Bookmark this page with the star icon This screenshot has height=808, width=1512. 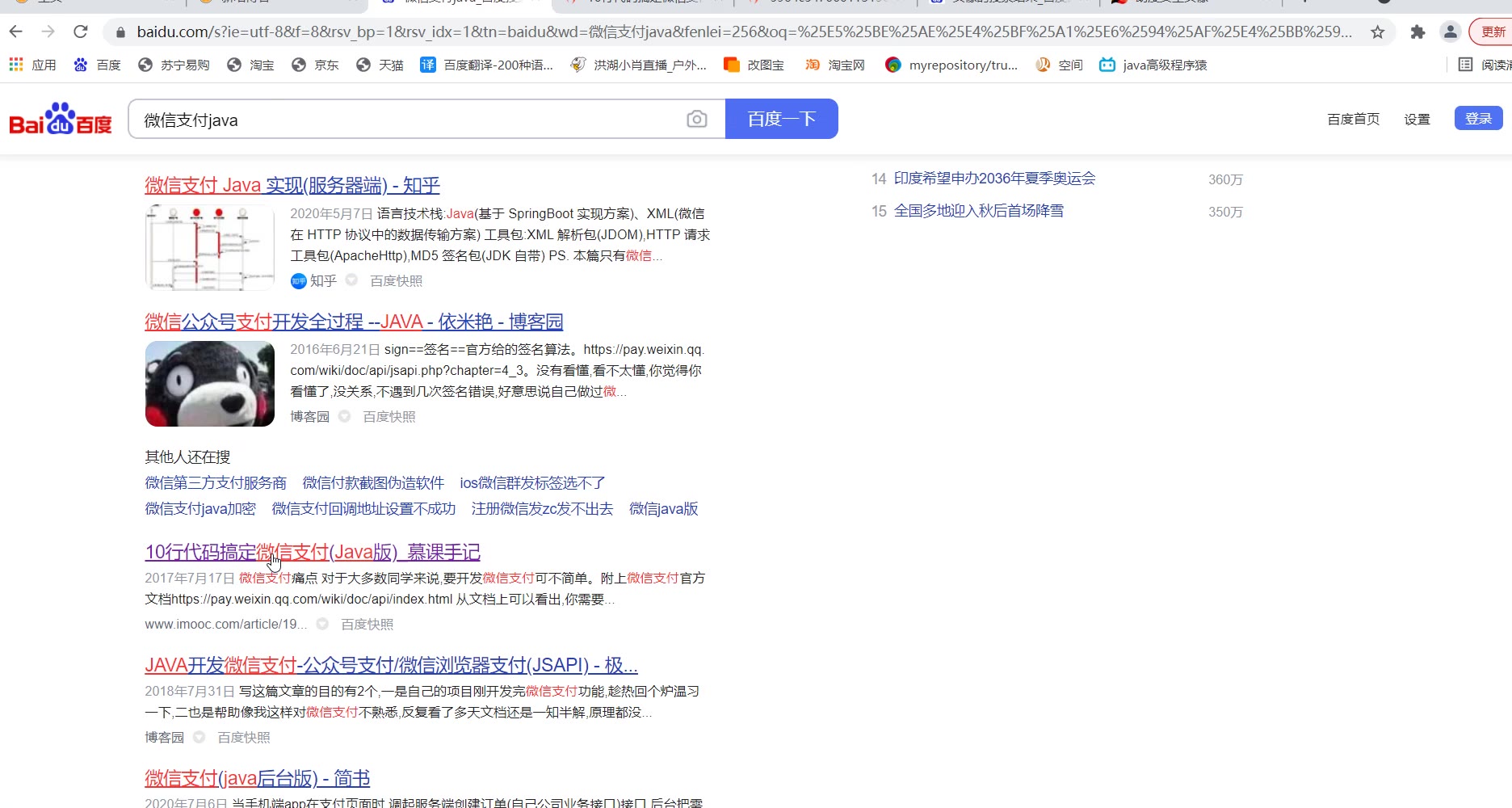(1378, 32)
